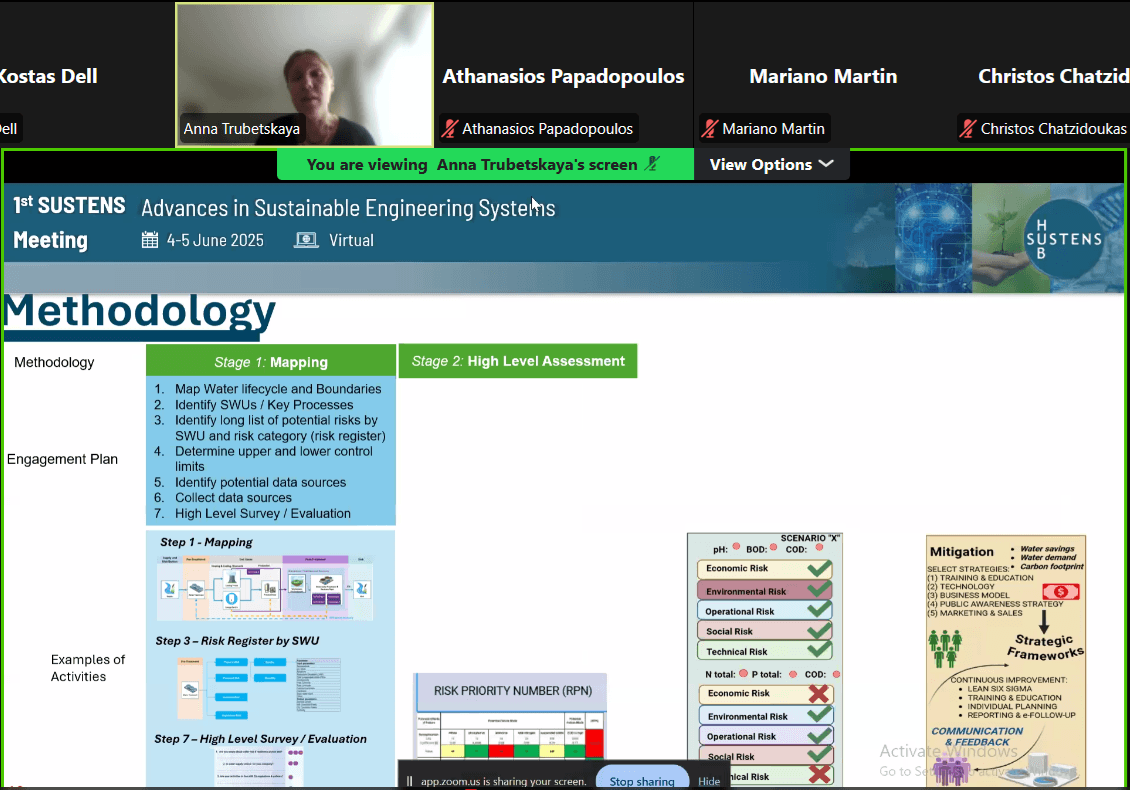Click the checkmark next to top Operational Risk

click(819, 611)
